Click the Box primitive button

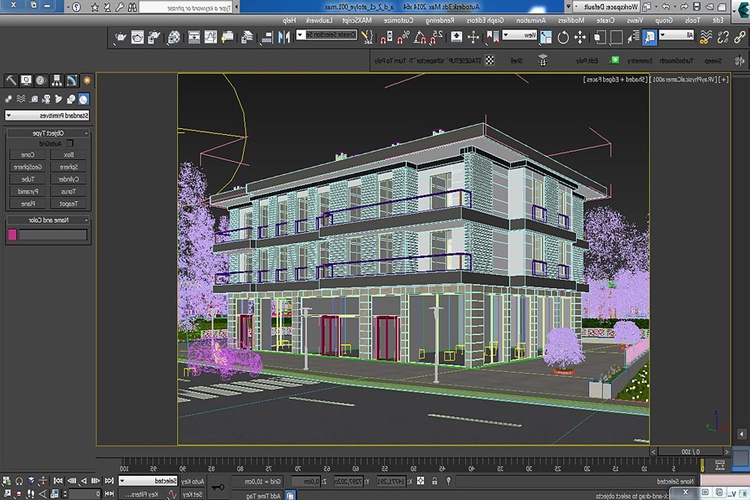[68, 155]
